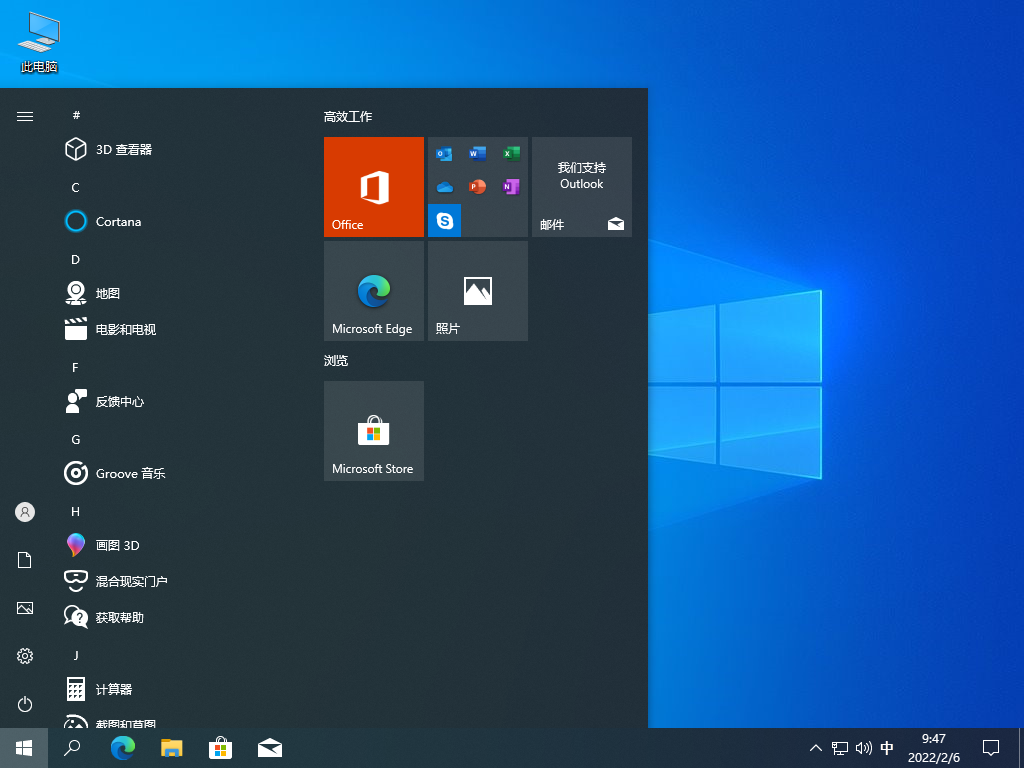Switch input method via the 中 indicator

point(887,747)
